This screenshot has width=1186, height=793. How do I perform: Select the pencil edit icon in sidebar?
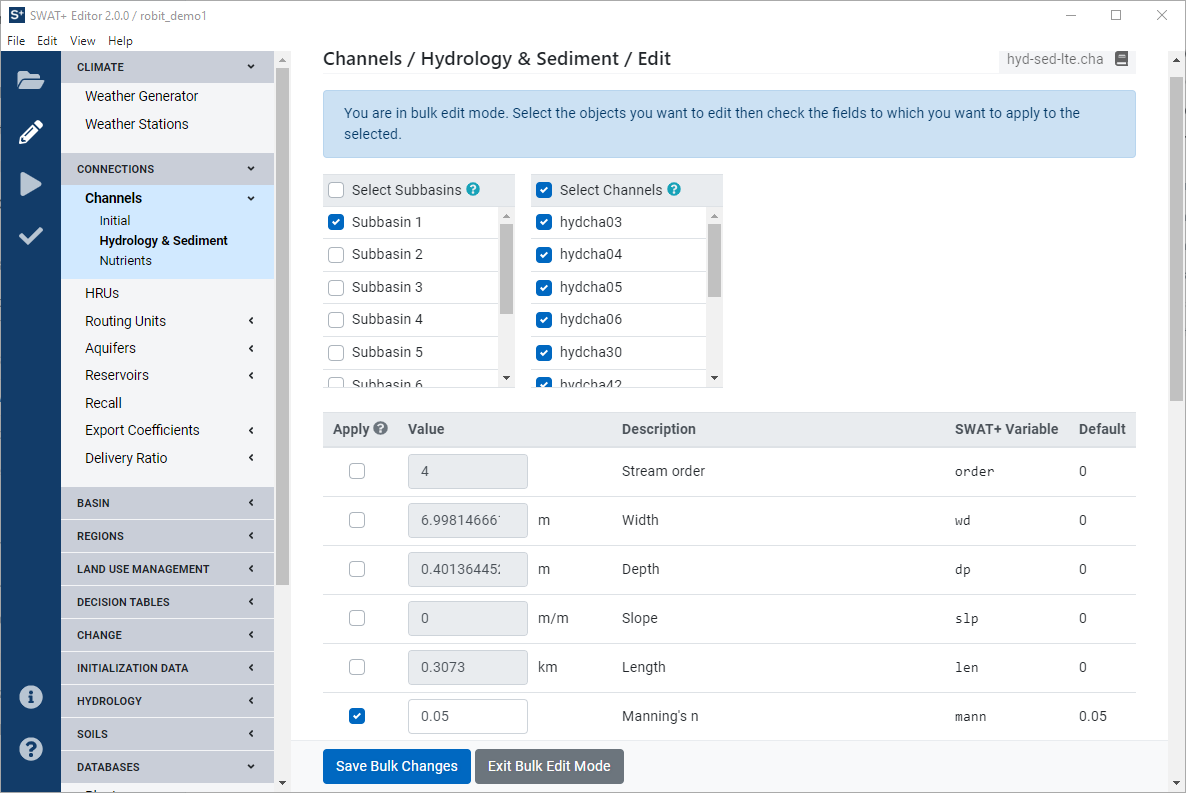pos(30,132)
